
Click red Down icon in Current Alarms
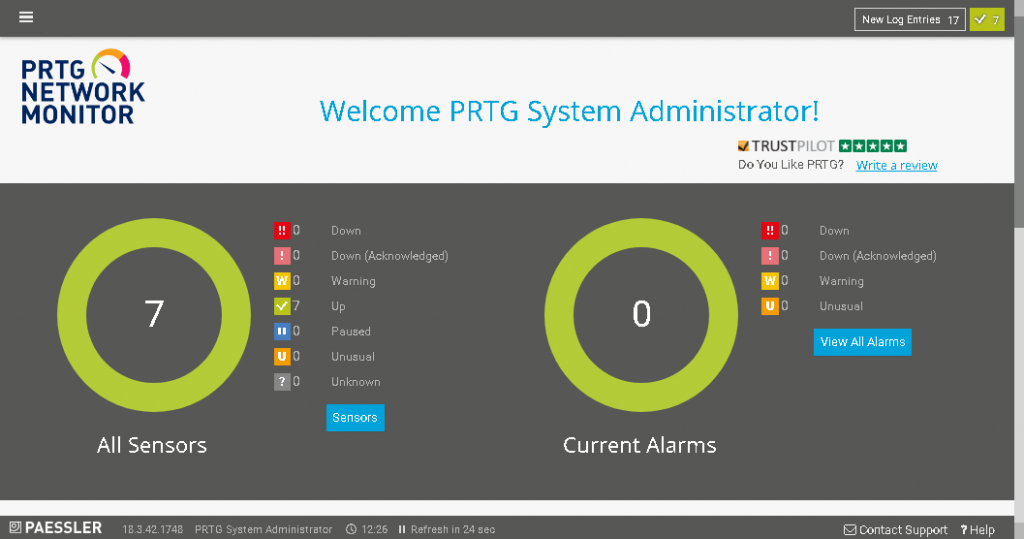[x=770, y=230]
